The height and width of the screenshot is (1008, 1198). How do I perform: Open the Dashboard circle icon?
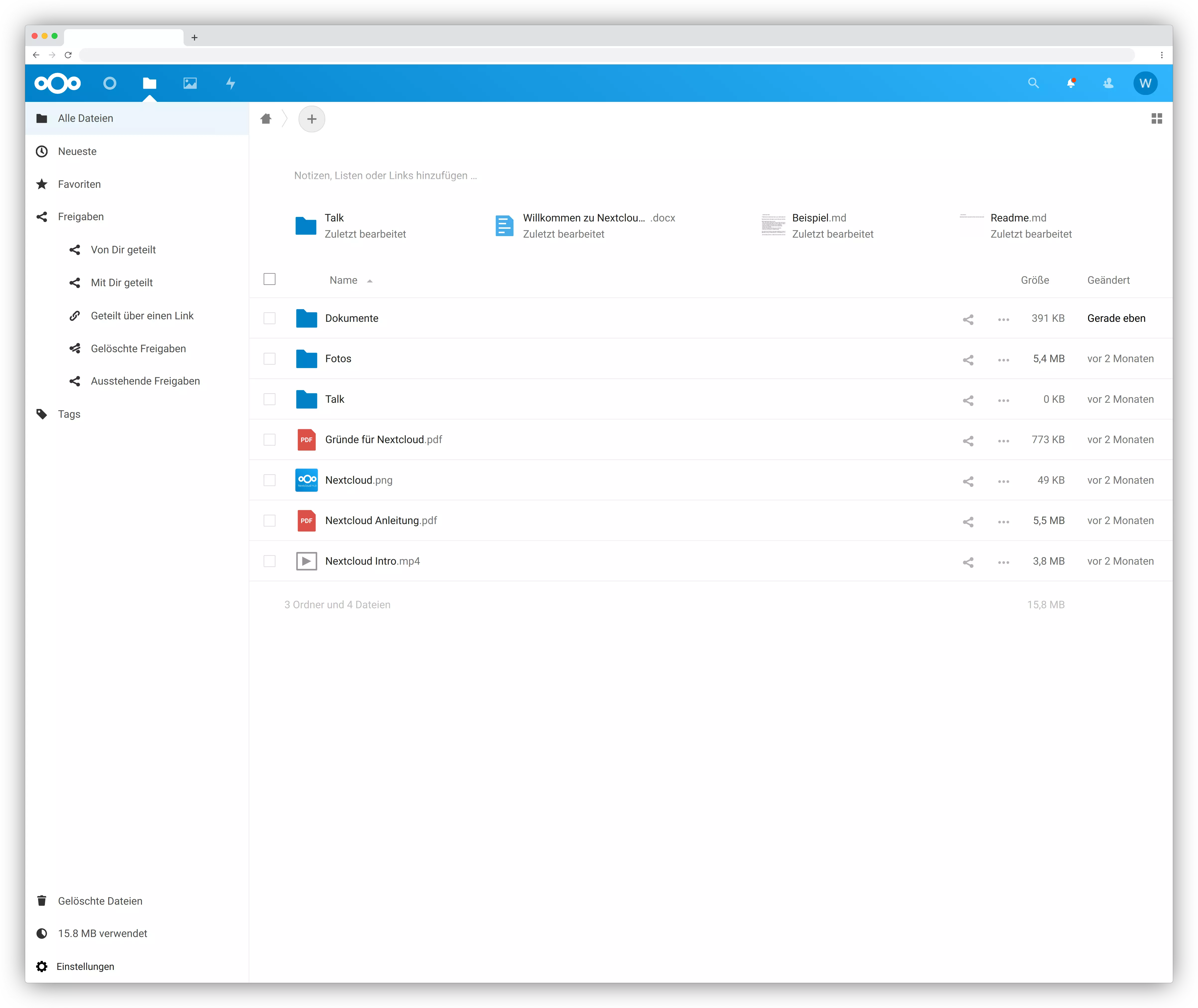pos(110,83)
